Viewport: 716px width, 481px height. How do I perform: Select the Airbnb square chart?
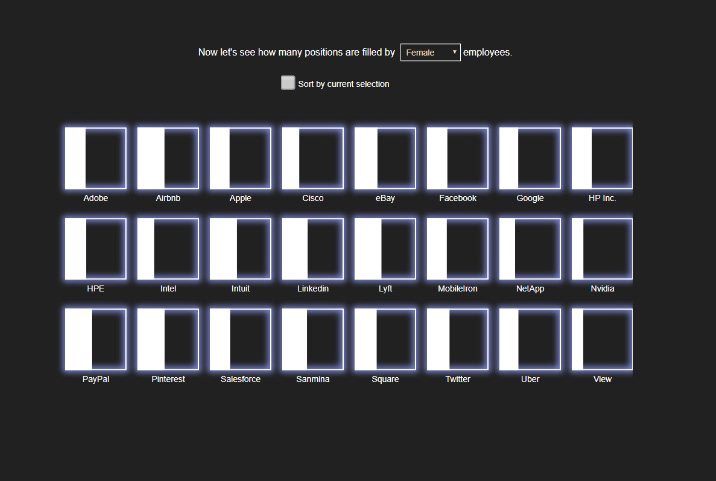tap(168, 159)
